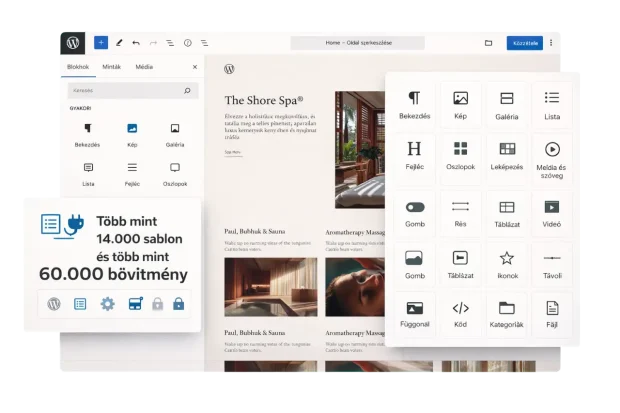Insert the Videó block from the floating grid
620x413 pixels.
(551, 213)
